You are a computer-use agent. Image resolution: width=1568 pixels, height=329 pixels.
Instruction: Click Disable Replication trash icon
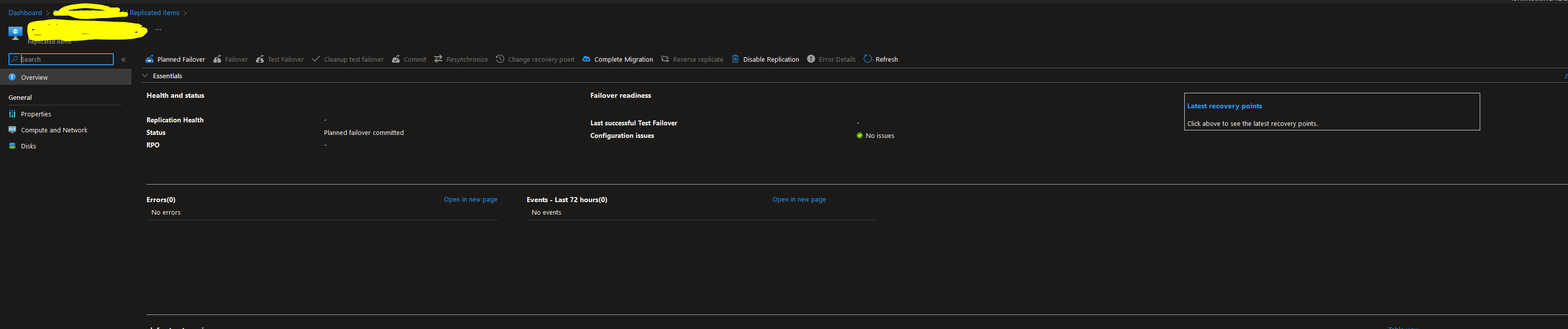[735, 59]
